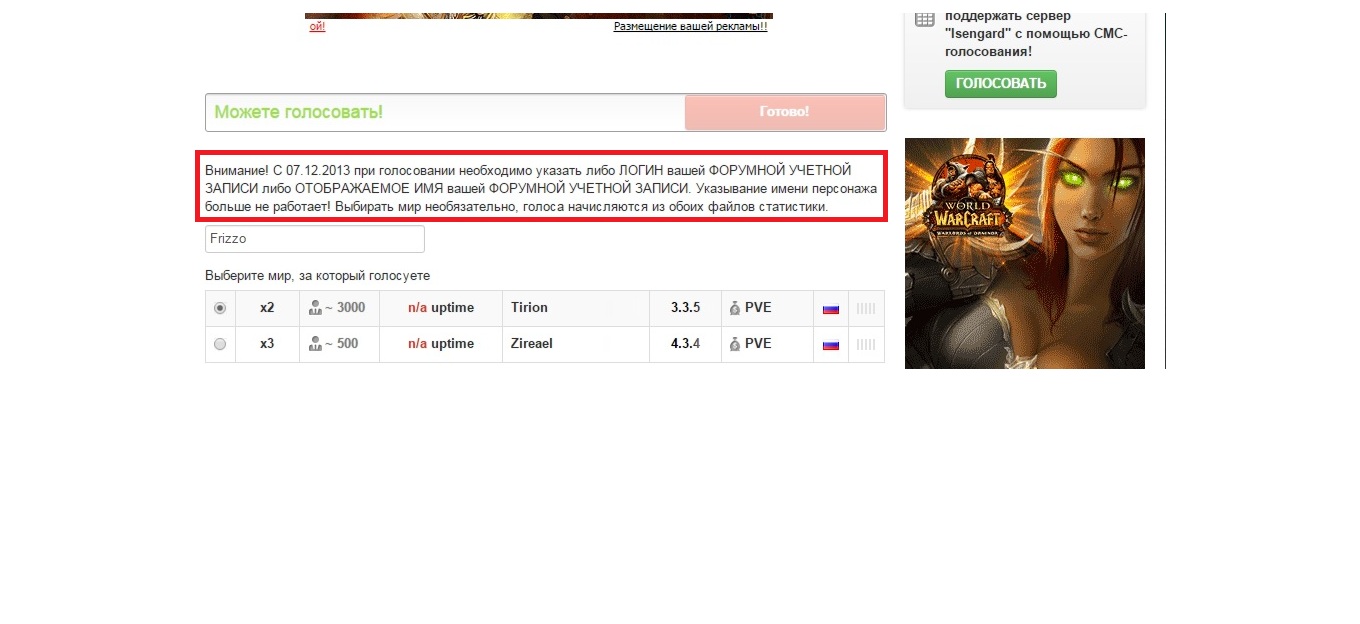The image size is (1360, 624).
Task: Focus the Frizzo name input field
Action: coord(315,239)
